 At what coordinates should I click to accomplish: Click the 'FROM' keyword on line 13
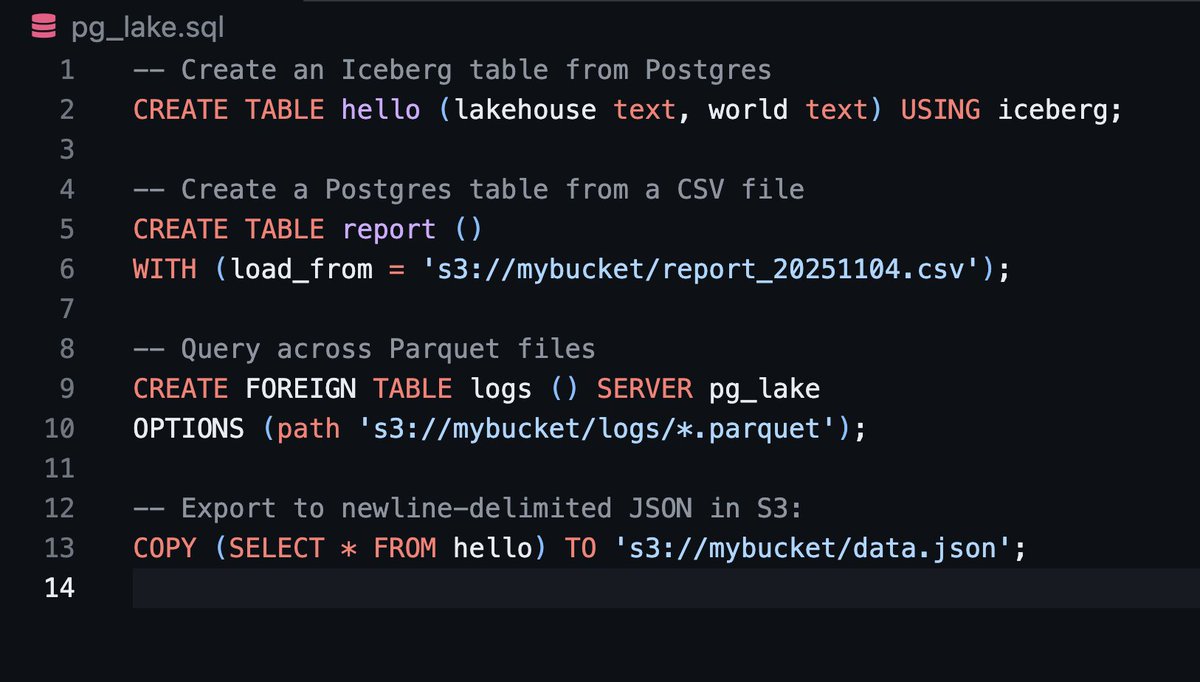[404, 548]
